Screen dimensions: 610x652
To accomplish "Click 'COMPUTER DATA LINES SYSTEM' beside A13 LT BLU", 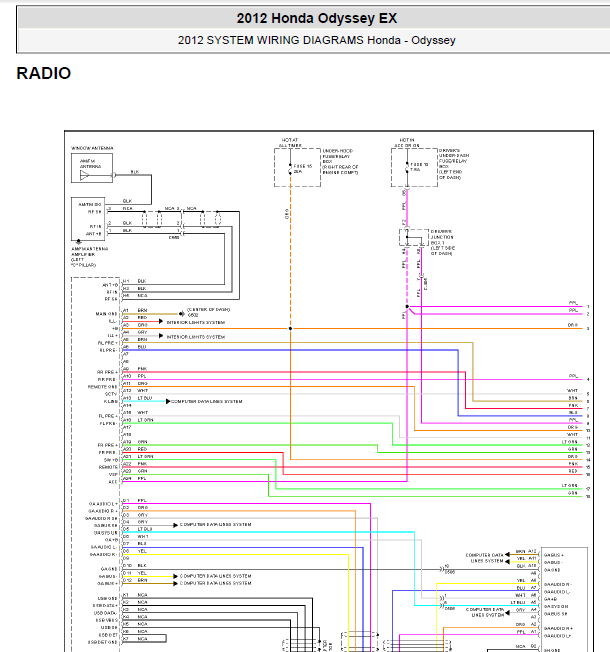I will tap(207, 401).
